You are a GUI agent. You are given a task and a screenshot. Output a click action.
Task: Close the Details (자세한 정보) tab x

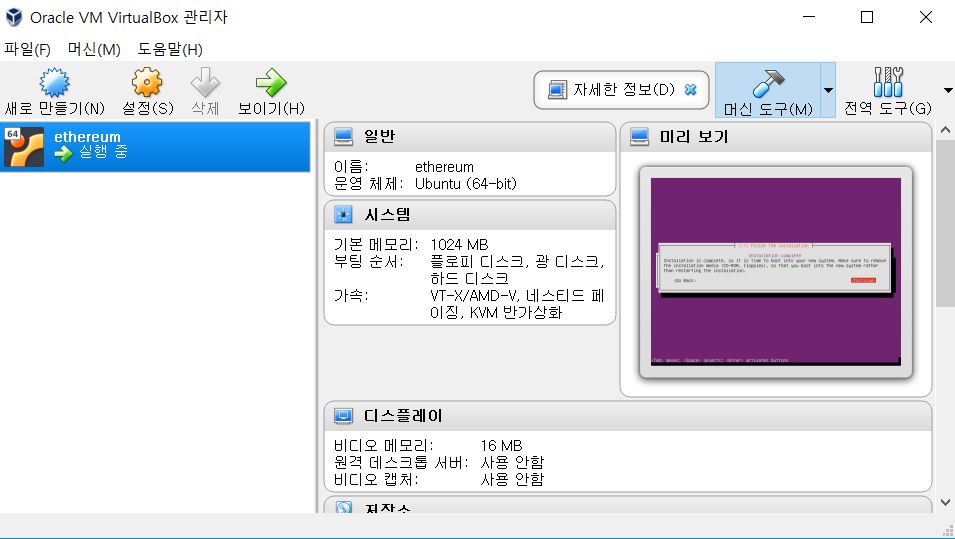(690, 90)
